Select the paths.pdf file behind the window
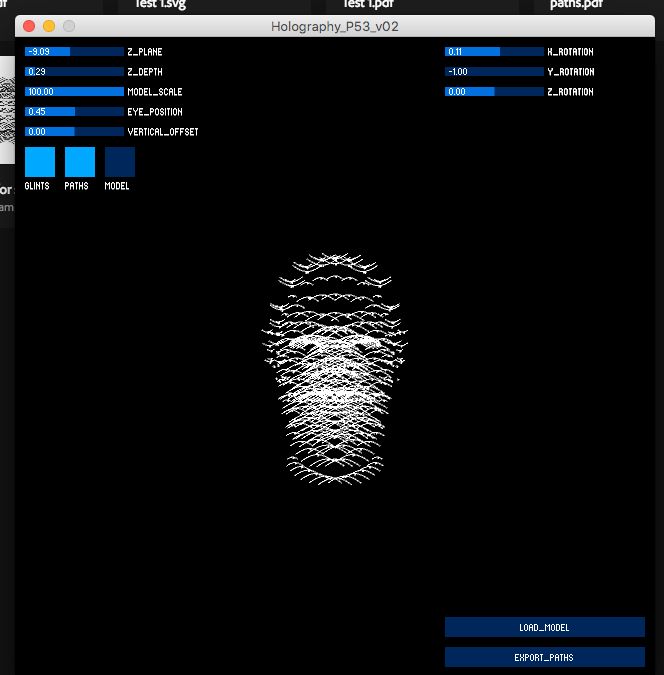The height and width of the screenshot is (675, 664). pyautogui.click(x=576, y=4)
